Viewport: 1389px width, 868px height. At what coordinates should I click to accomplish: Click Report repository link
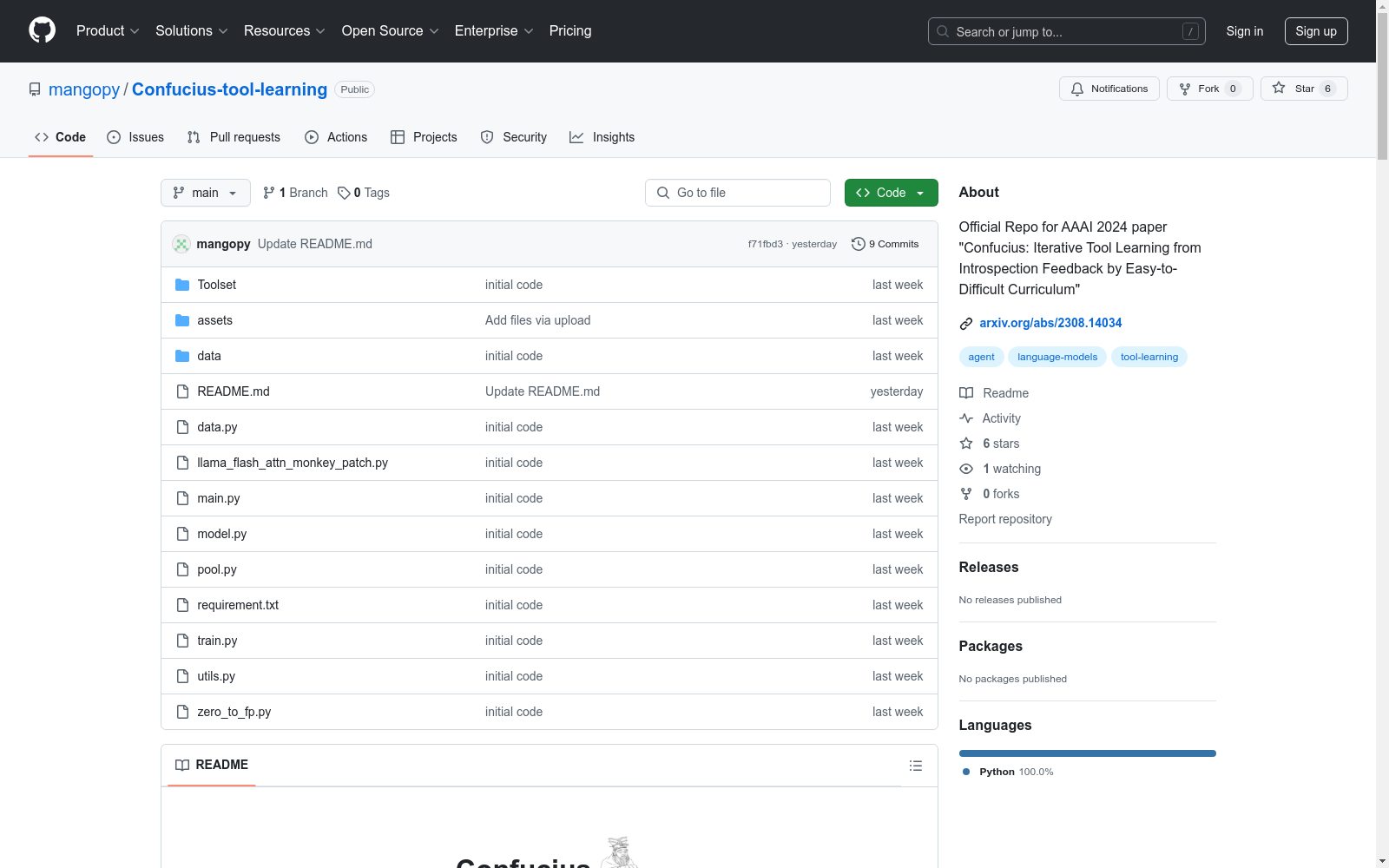tap(1005, 519)
